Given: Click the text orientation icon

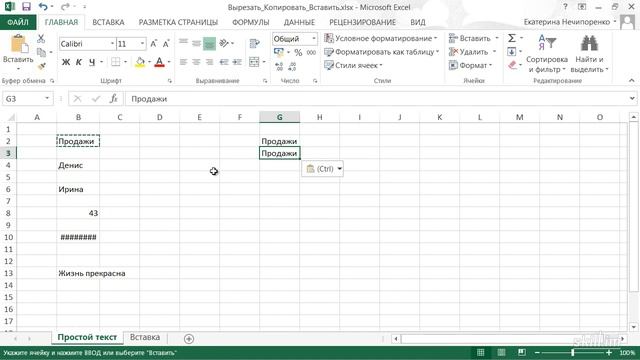Looking at the screenshot, I should (224, 43).
